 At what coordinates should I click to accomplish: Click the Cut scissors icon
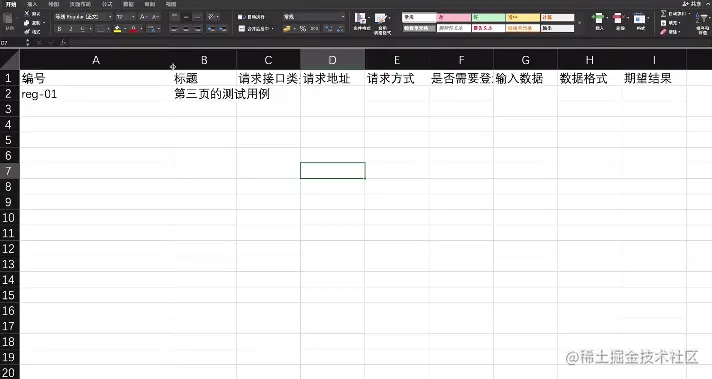(27, 14)
